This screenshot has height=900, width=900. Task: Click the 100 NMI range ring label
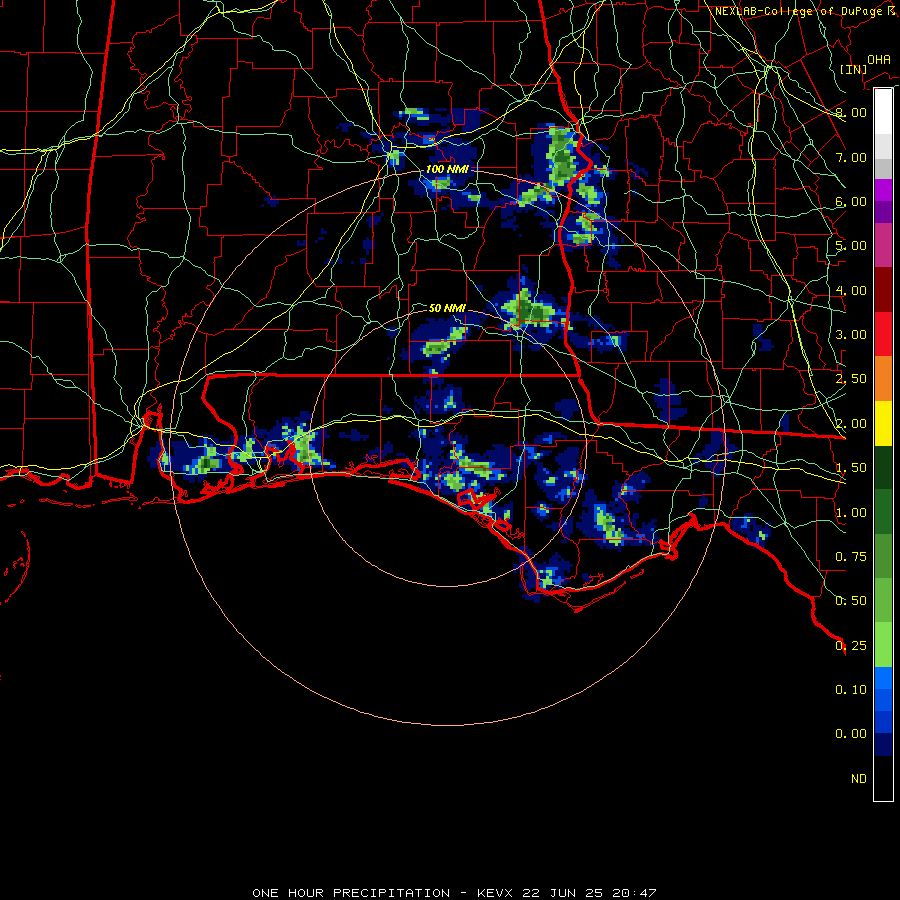(x=447, y=169)
